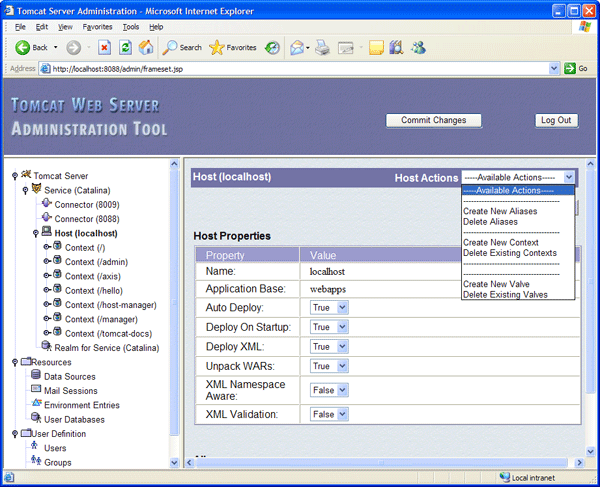Image resolution: width=600 pixels, height=487 pixels.
Task: Open the Tools menu
Action: tap(130, 26)
